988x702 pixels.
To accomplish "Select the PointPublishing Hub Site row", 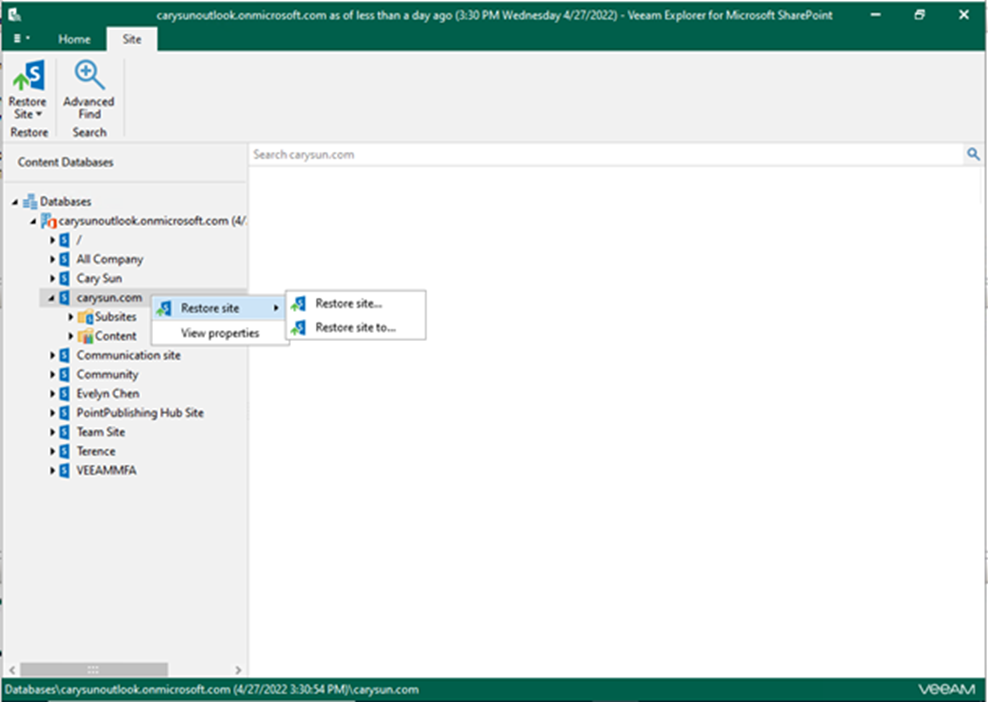I will click(x=140, y=413).
